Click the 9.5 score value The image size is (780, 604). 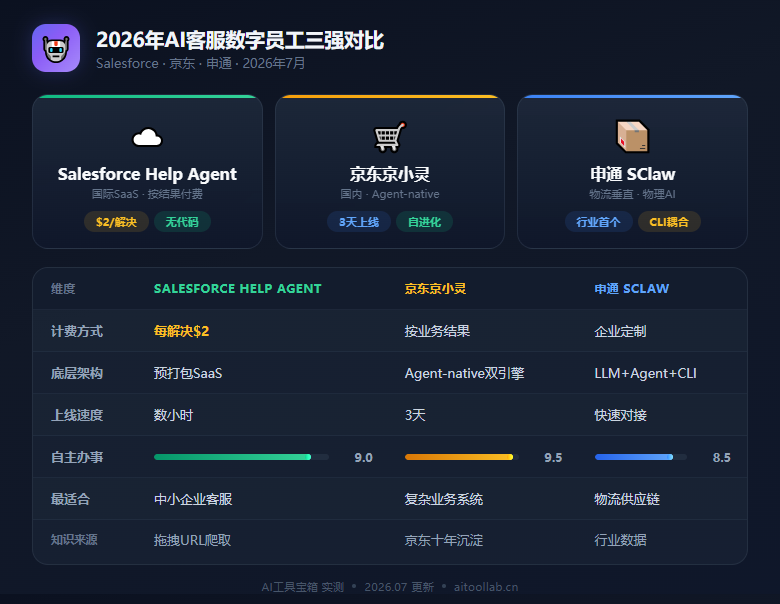pyautogui.click(x=553, y=458)
